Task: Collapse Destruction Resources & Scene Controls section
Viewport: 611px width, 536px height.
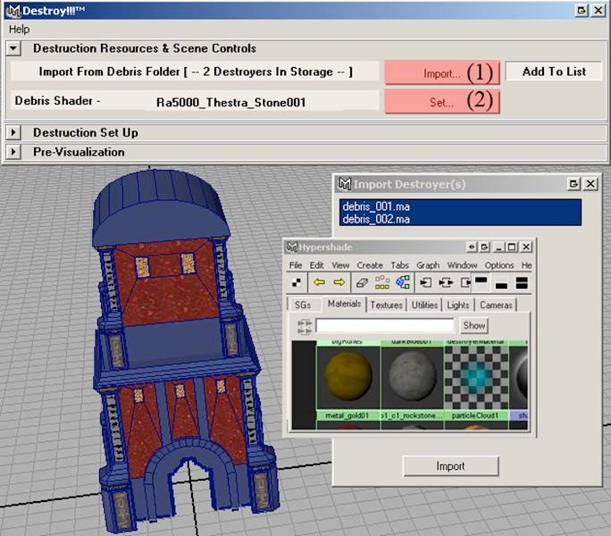Action: [13, 48]
